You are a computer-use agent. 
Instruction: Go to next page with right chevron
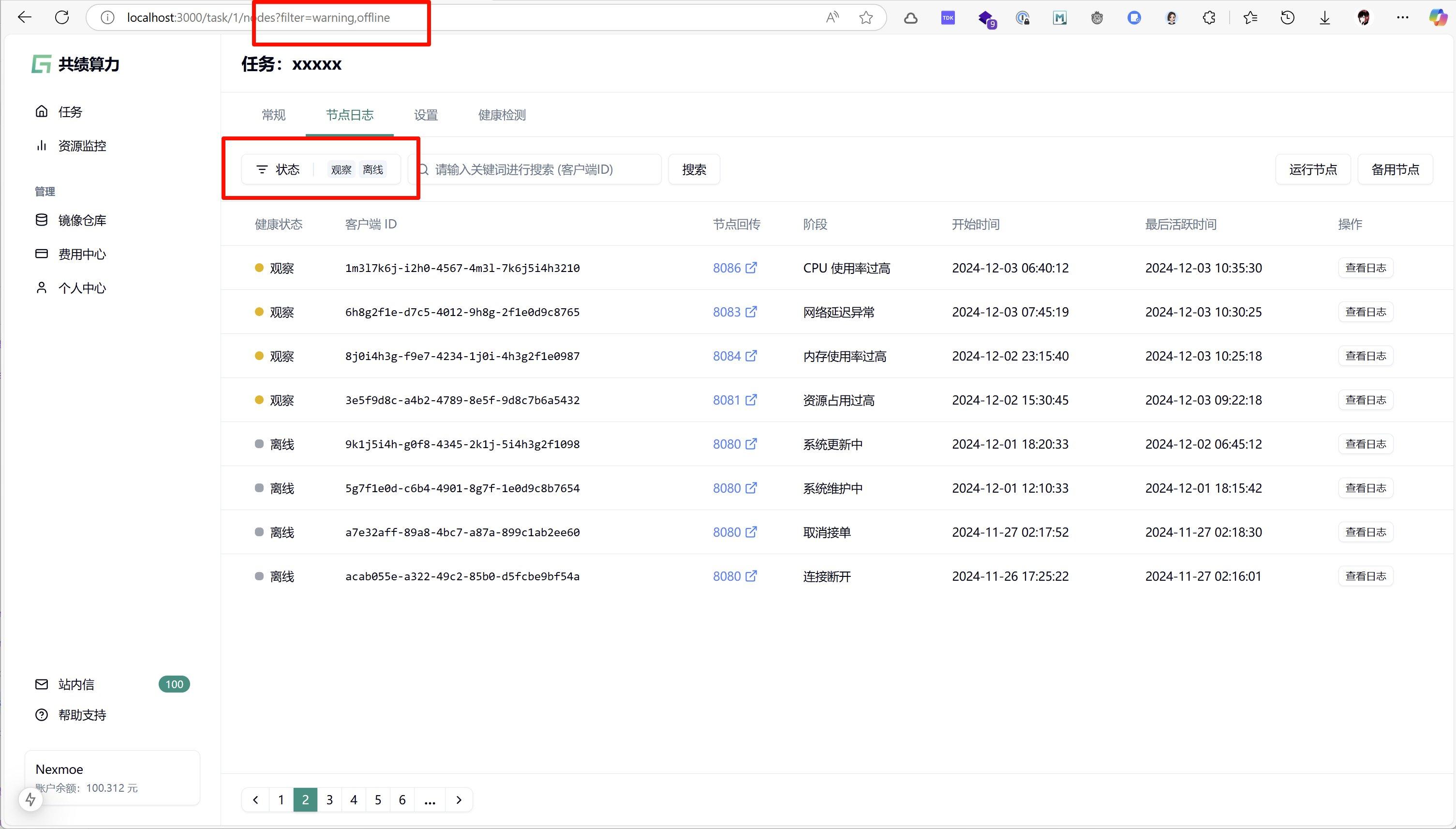pyautogui.click(x=459, y=800)
